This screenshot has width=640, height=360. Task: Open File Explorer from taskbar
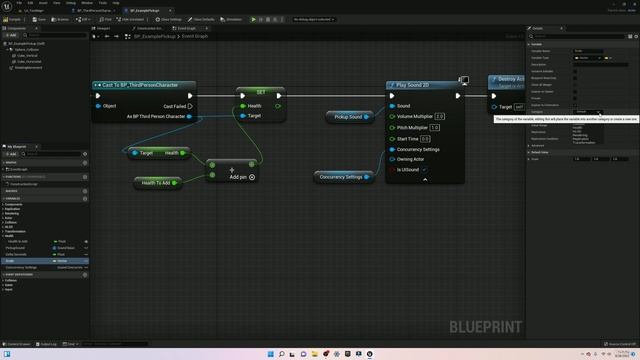tap(315, 354)
